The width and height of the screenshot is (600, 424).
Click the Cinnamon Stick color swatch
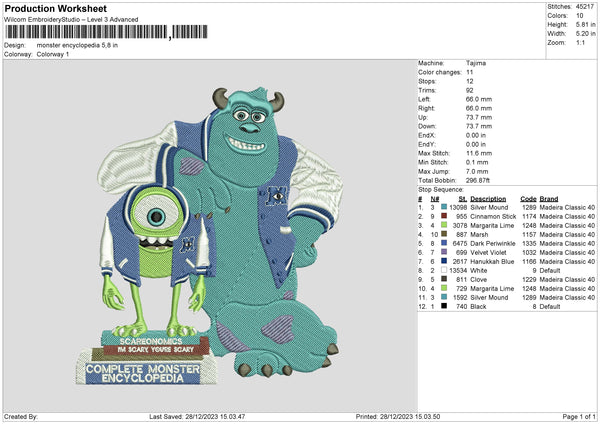[x=444, y=216]
